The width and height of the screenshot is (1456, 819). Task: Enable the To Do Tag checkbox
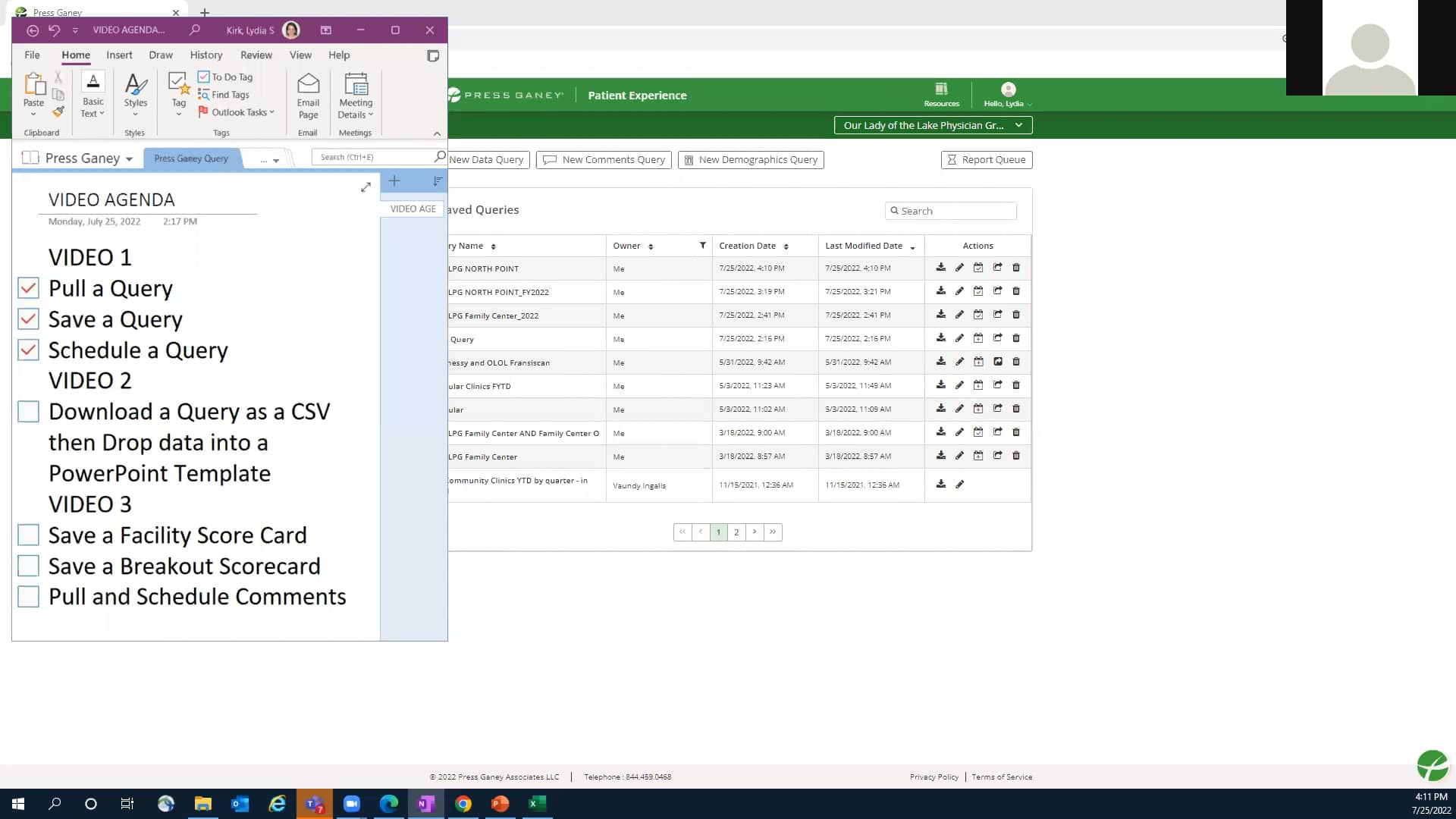pyautogui.click(x=203, y=77)
